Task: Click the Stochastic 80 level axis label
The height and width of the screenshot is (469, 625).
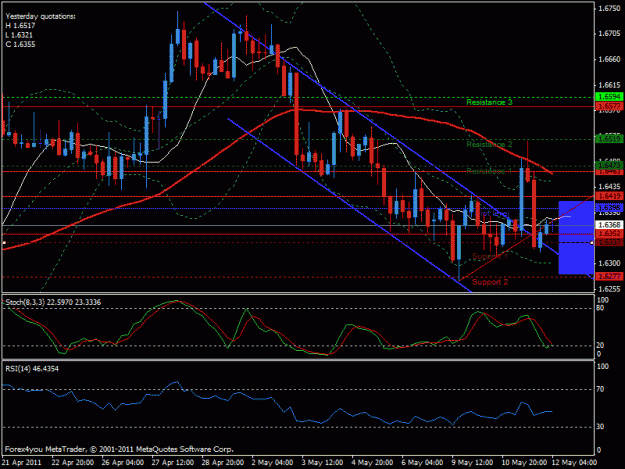Action: tap(601, 308)
